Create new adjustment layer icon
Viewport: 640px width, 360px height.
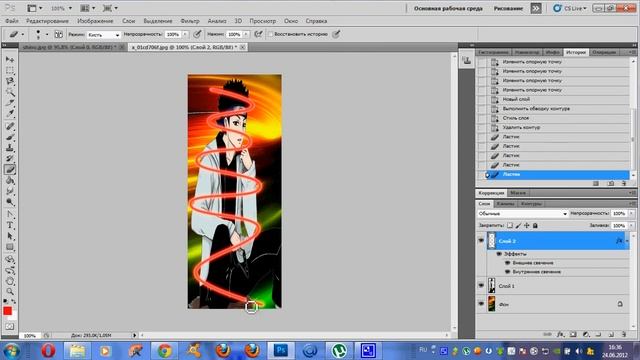point(586,334)
